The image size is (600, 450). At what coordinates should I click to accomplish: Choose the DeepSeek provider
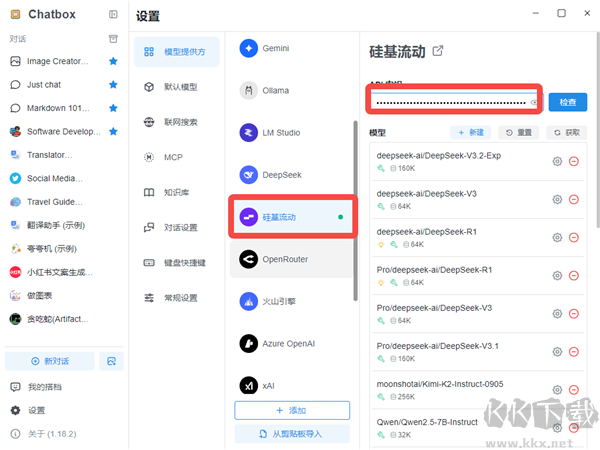click(x=291, y=175)
